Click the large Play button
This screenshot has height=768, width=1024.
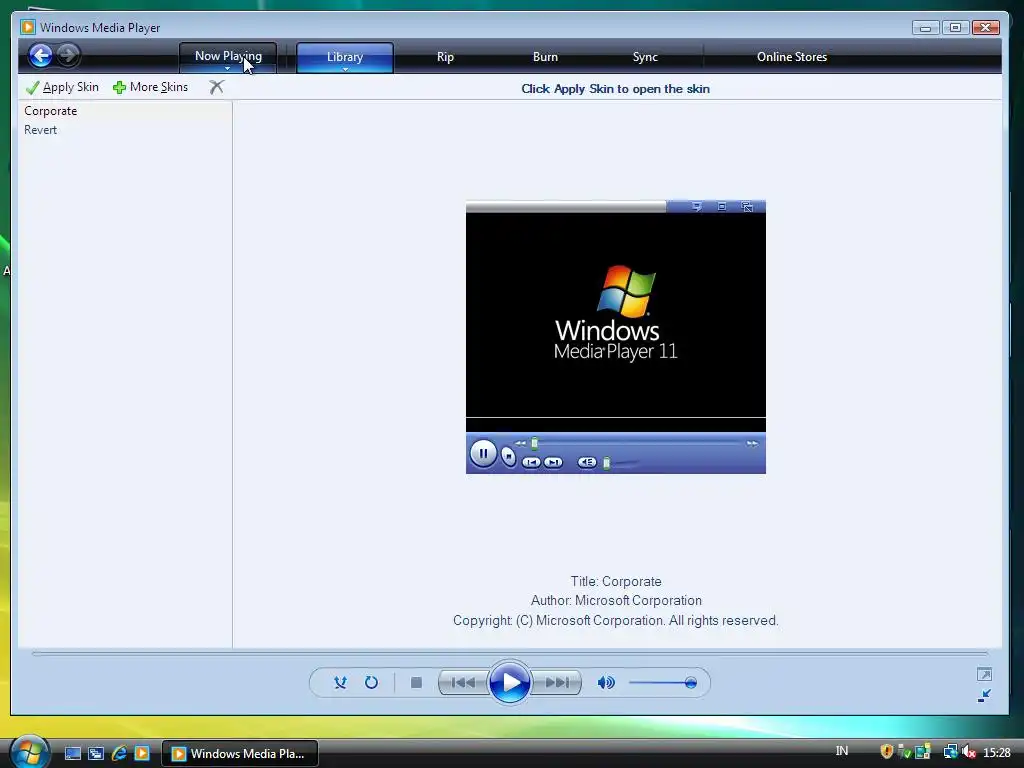509,682
